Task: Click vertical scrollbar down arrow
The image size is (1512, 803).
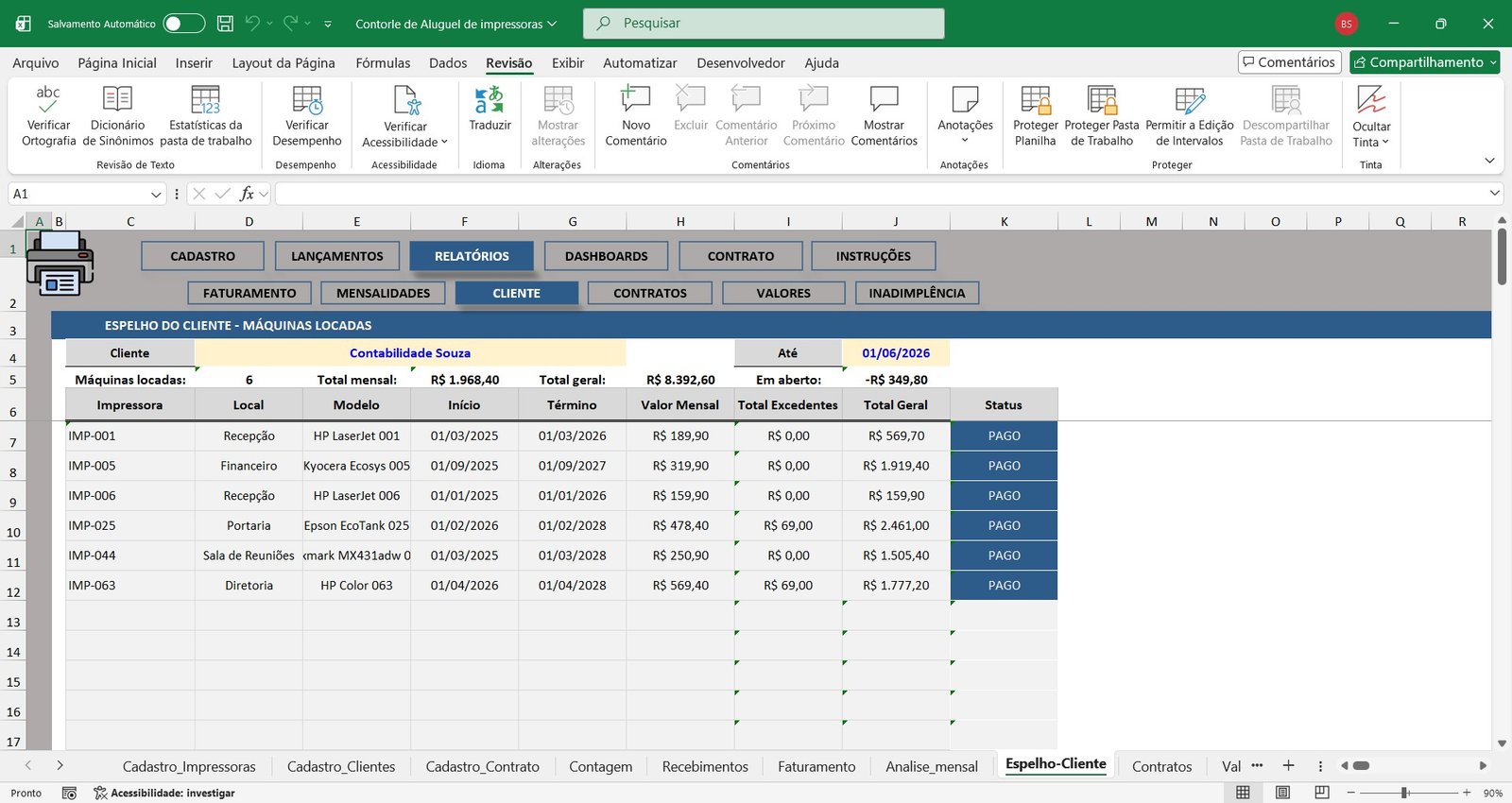Action: 1502,744
